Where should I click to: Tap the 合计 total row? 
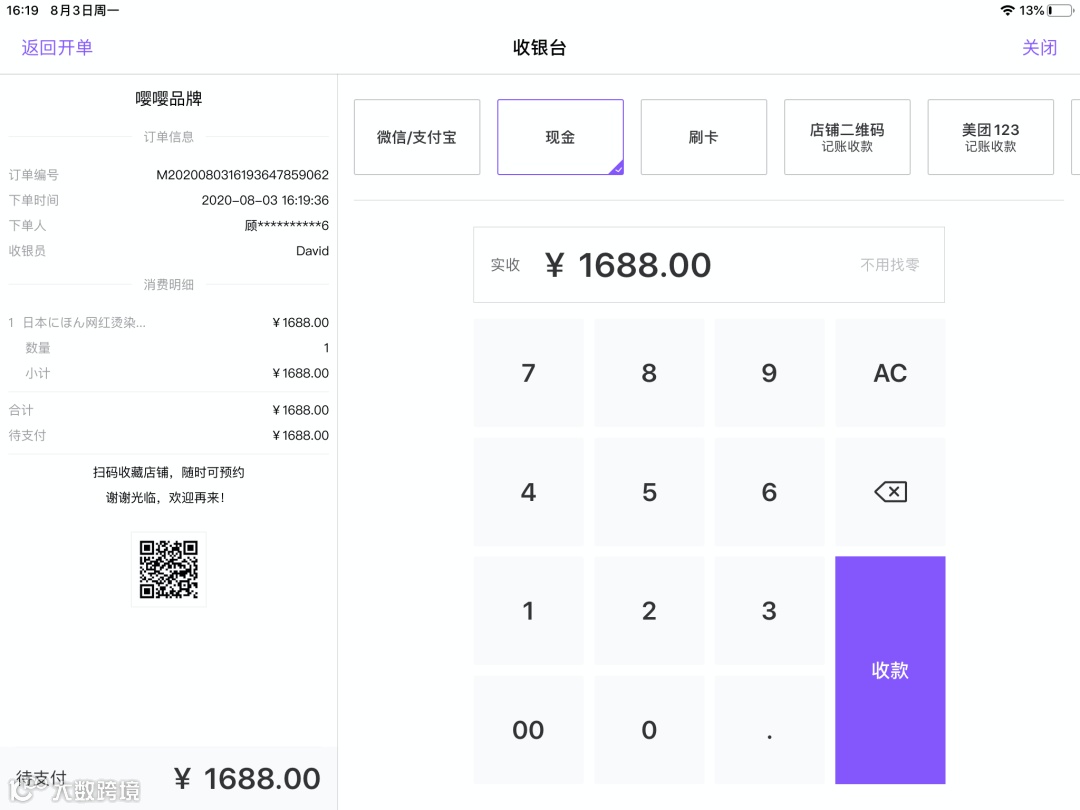click(x=169, y=410)
